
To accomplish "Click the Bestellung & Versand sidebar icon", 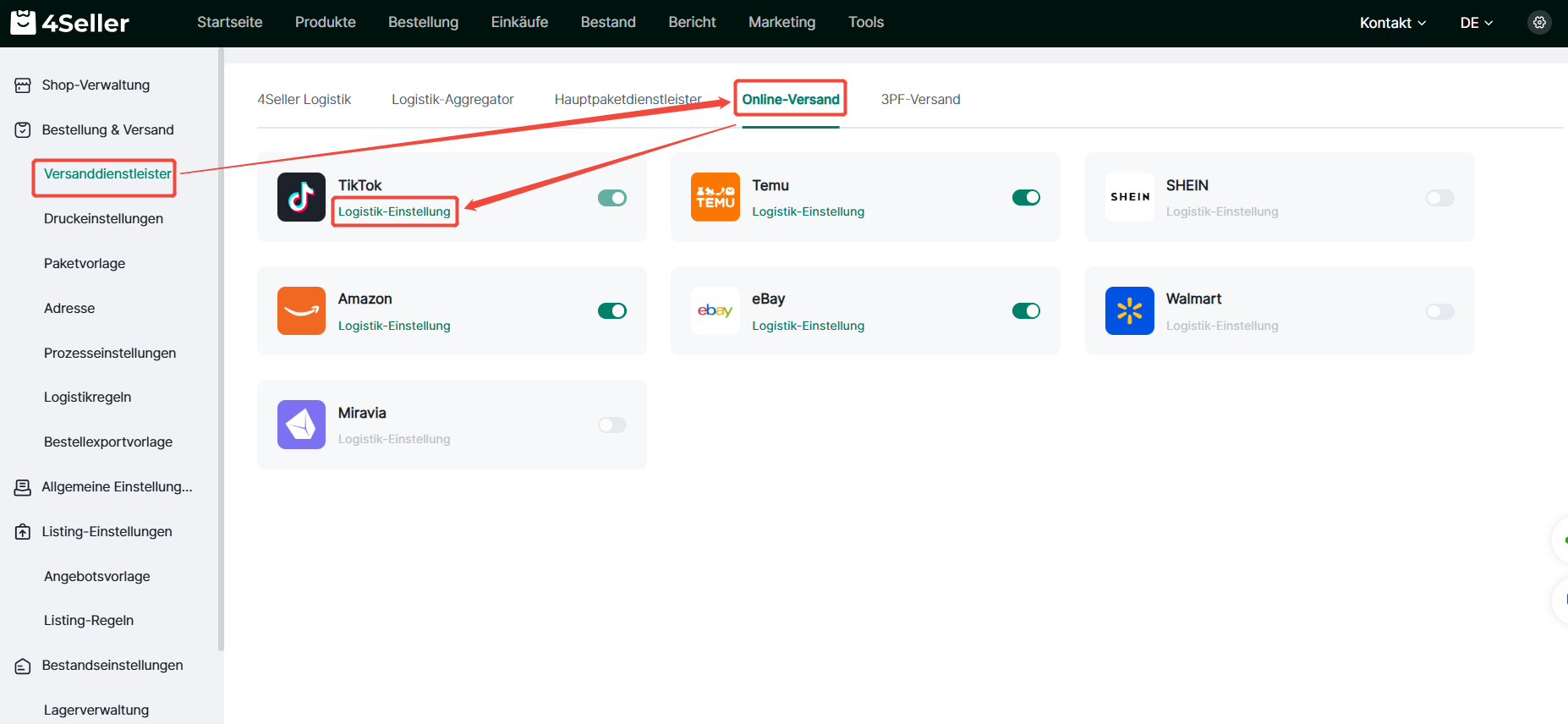I will tap(23, 130).
